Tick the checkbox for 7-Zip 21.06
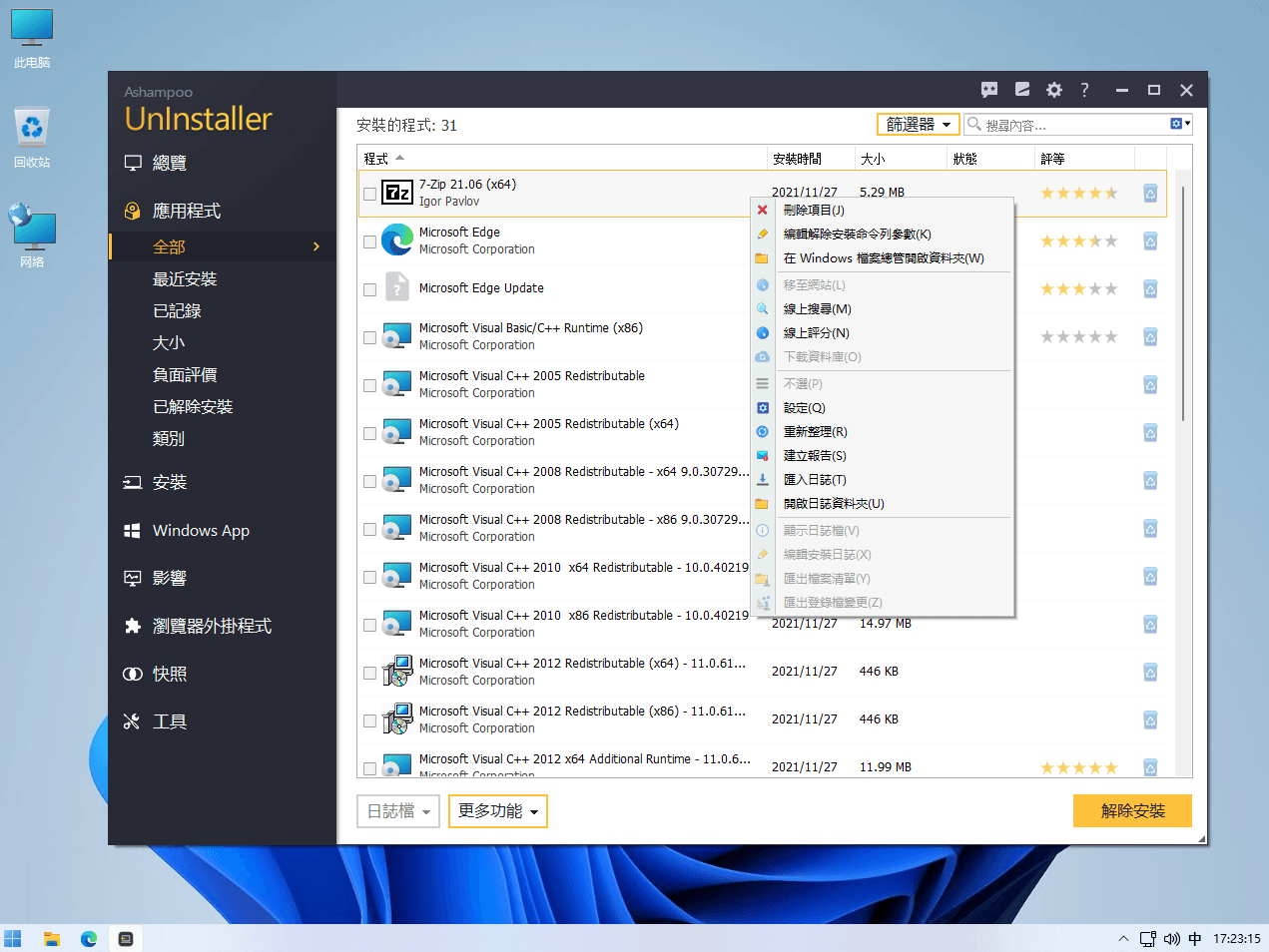This screenshot has height=952, width=1269. pos(369,194)
